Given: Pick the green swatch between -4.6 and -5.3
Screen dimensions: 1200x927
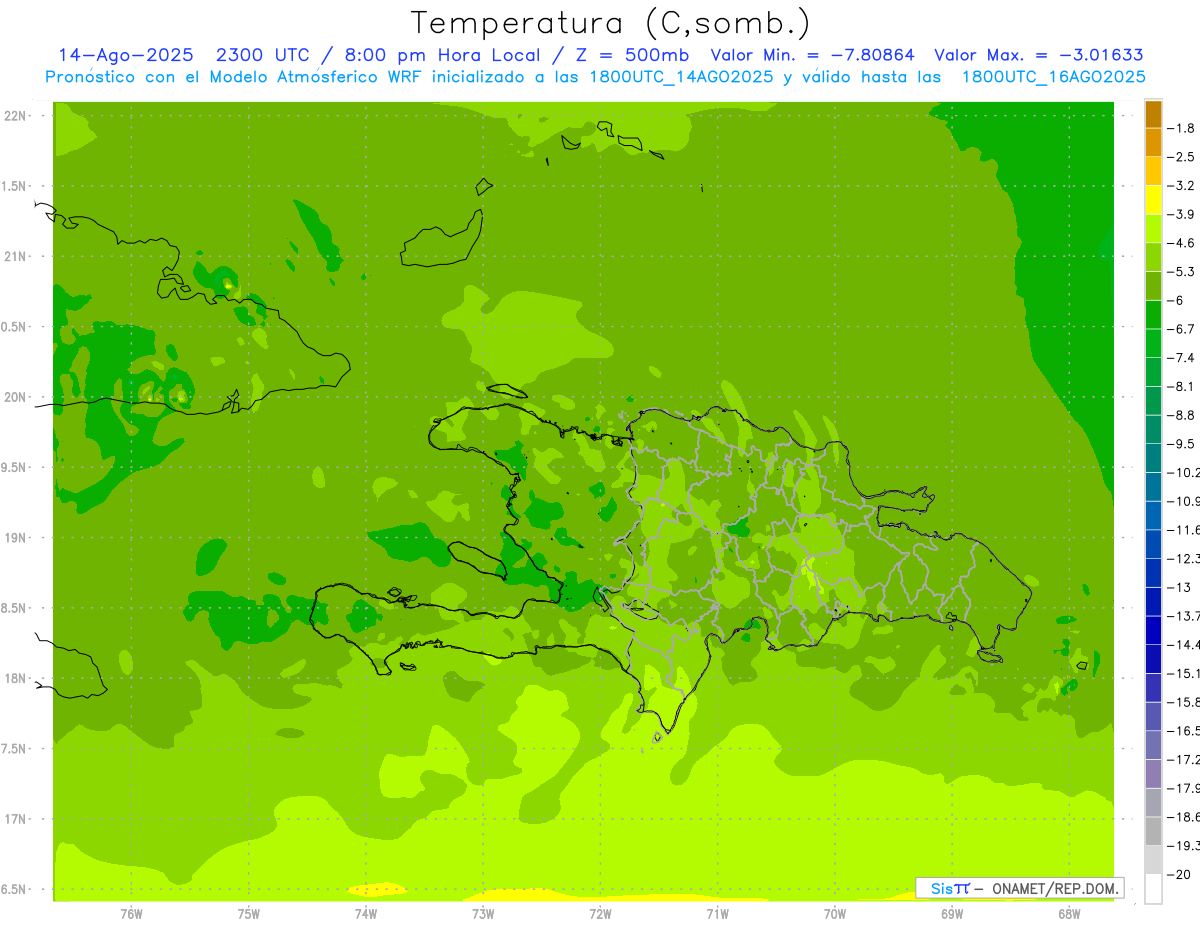Looking at the screenshot, I should point(1153,257).
